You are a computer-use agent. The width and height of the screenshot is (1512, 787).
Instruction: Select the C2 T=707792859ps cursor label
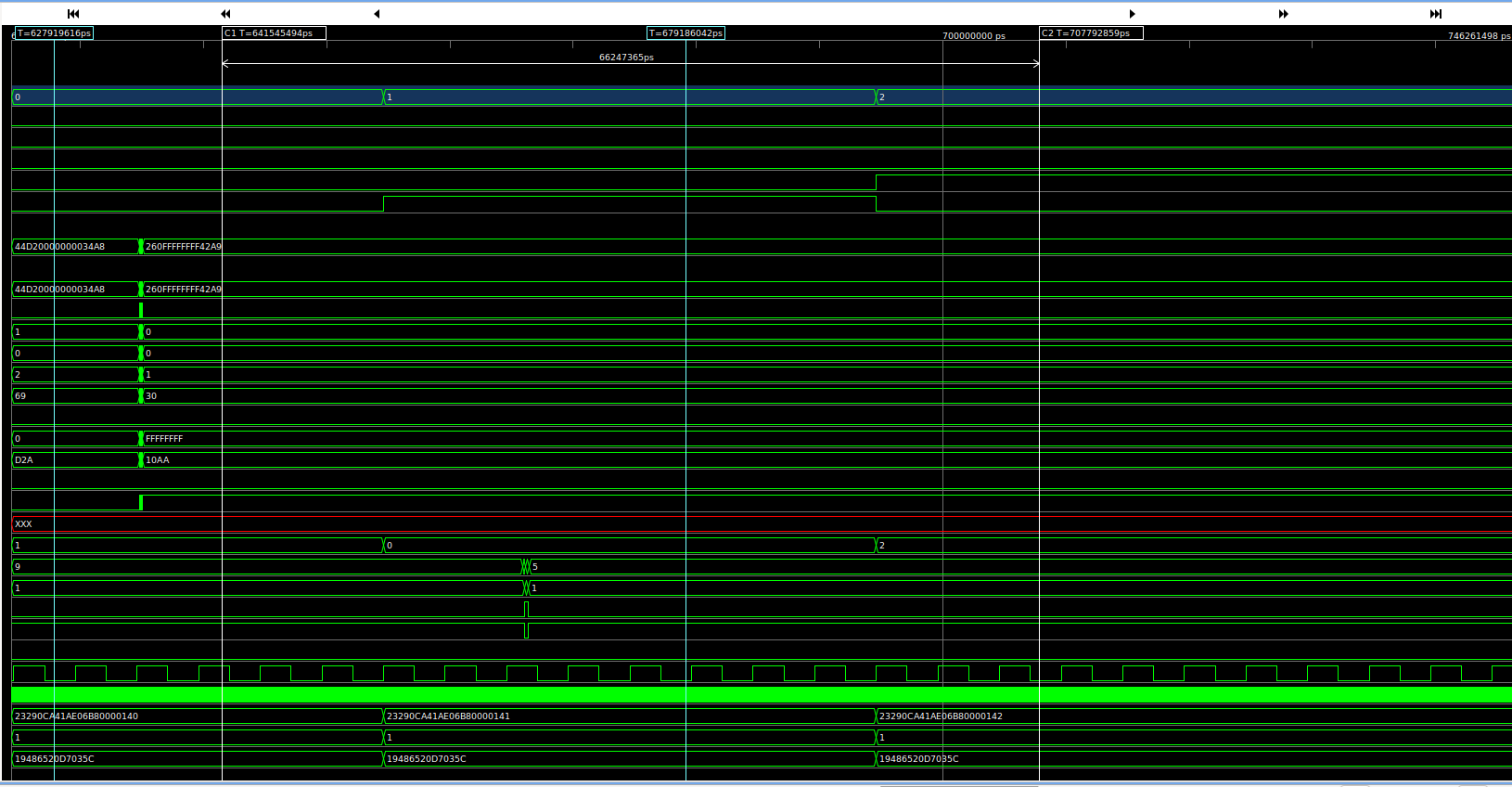(x=1091, y=33)
